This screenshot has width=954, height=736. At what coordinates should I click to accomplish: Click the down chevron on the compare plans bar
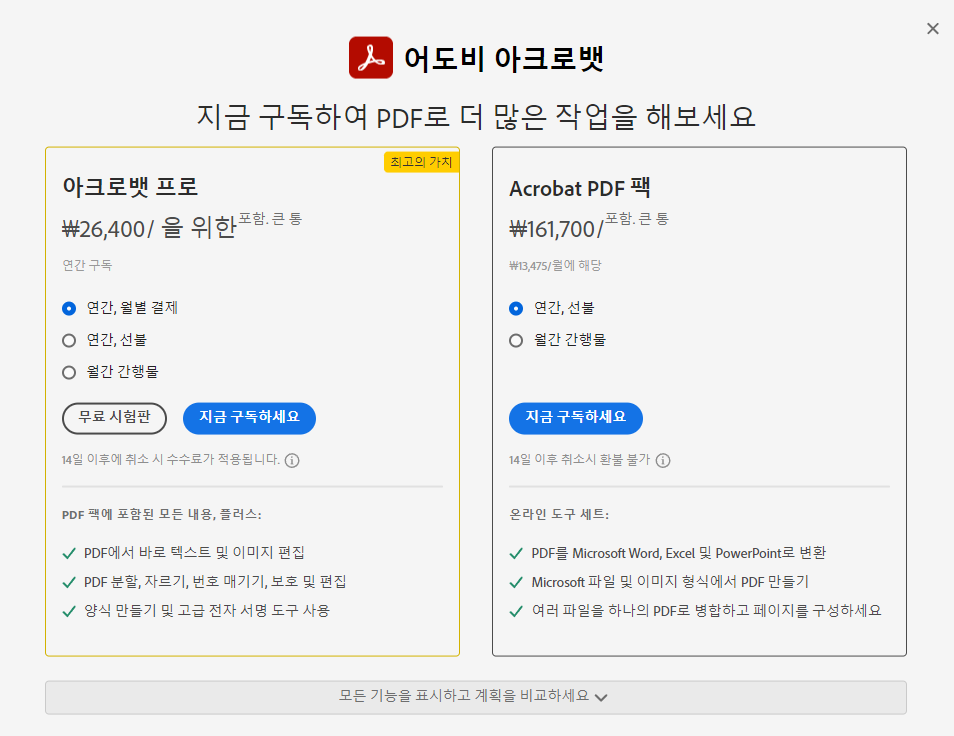[x=600, y=698]
